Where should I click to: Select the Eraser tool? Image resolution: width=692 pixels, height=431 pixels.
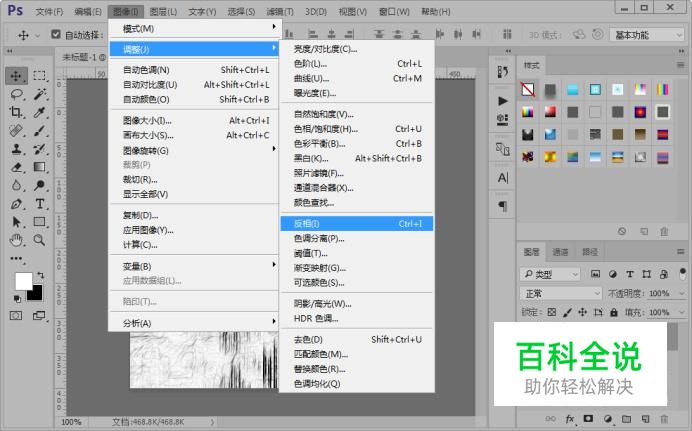tap(16, 167)
